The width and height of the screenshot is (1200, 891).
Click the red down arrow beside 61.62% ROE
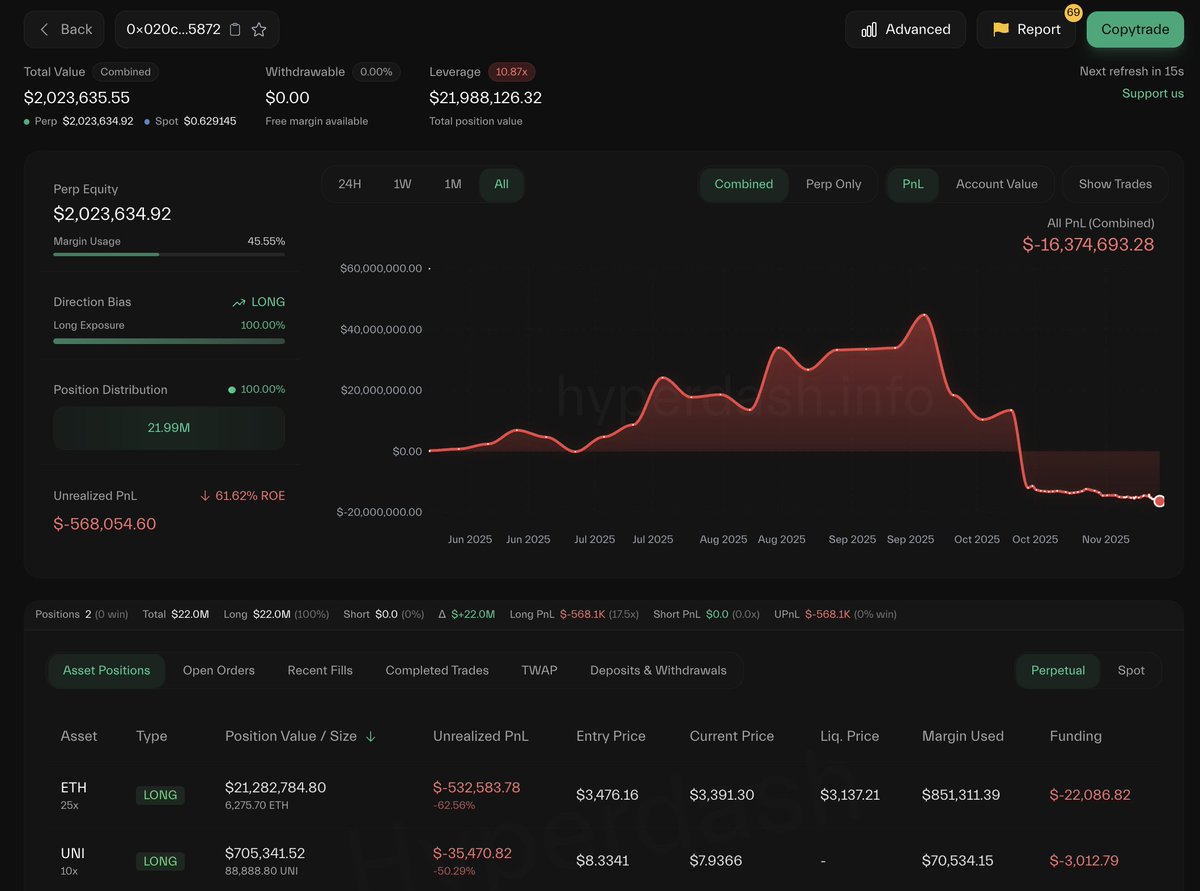point(205,495)
